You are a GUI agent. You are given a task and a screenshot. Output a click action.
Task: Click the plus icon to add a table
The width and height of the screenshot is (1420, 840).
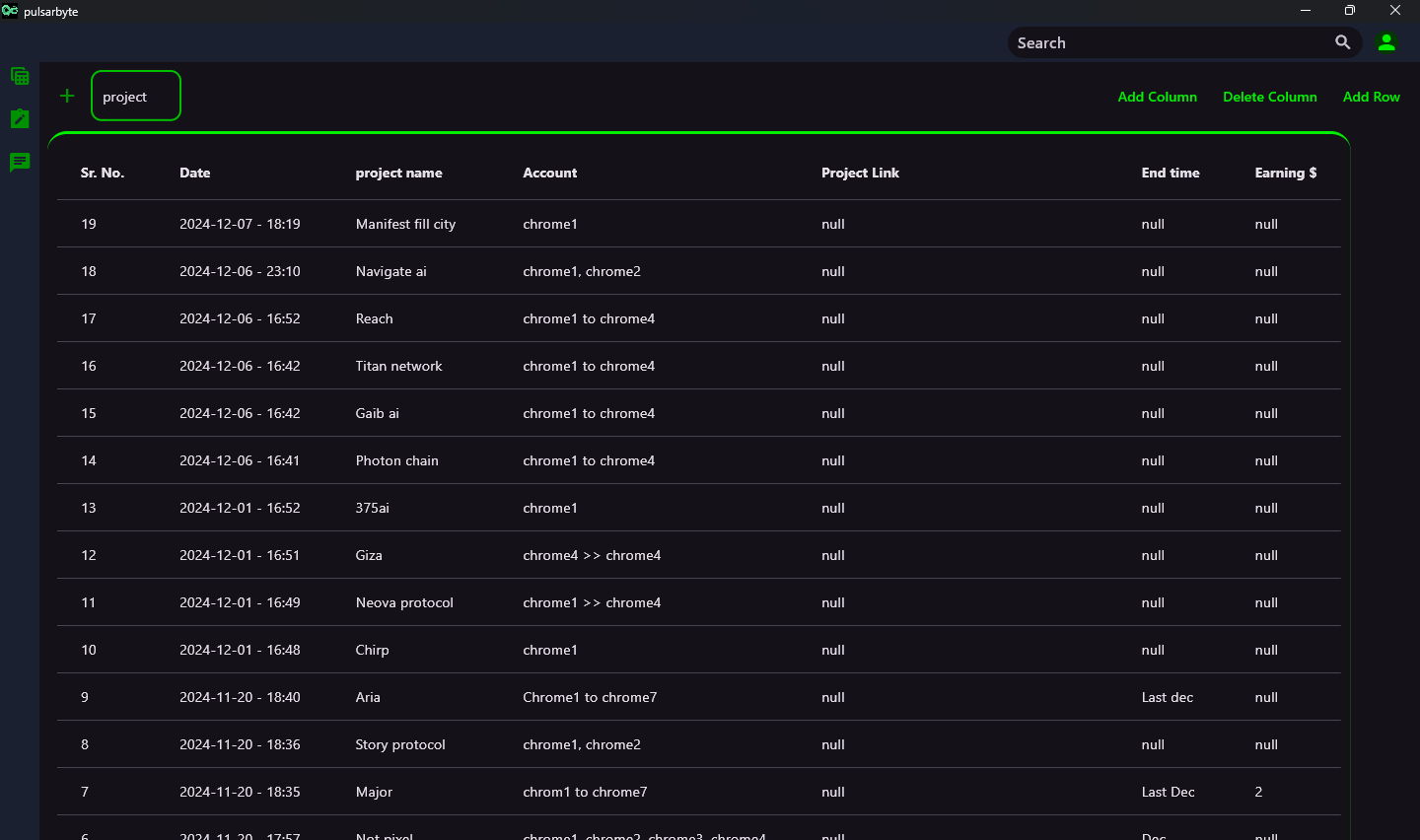pos(67,96)
